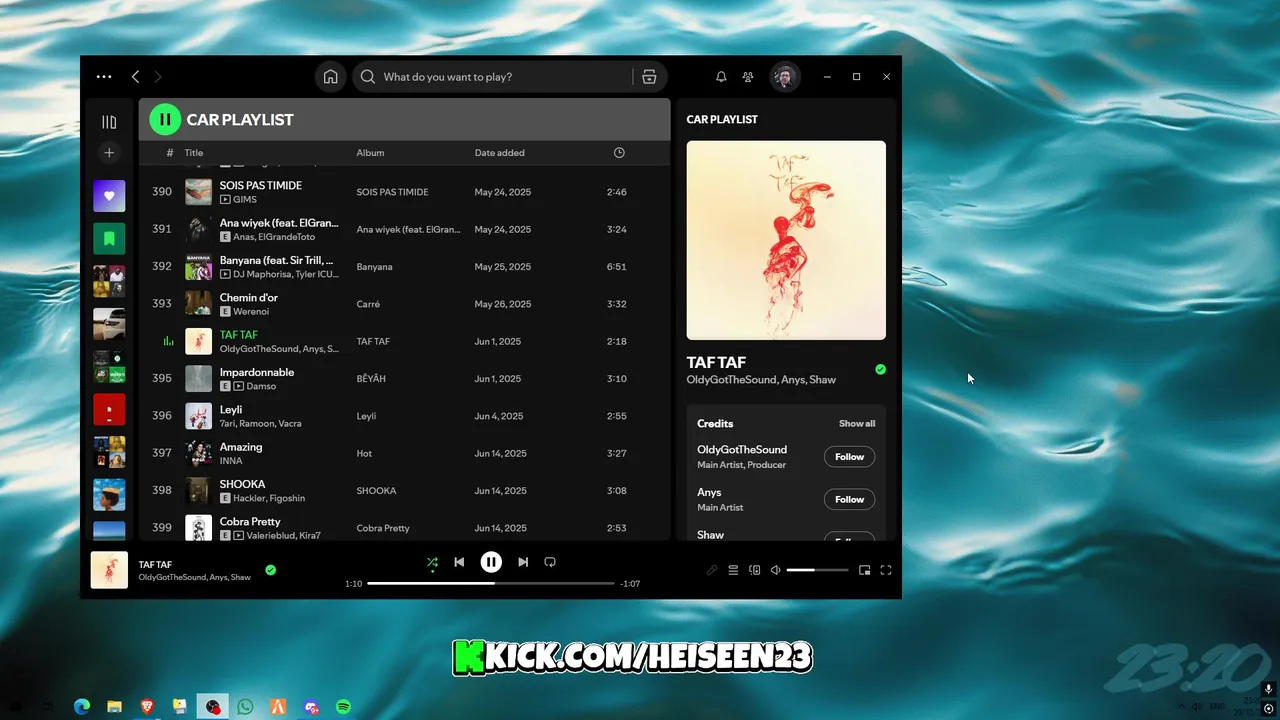Select the track SHOOKA row 398
This screenshot has width=1280, height=720.
click(404, 491)
